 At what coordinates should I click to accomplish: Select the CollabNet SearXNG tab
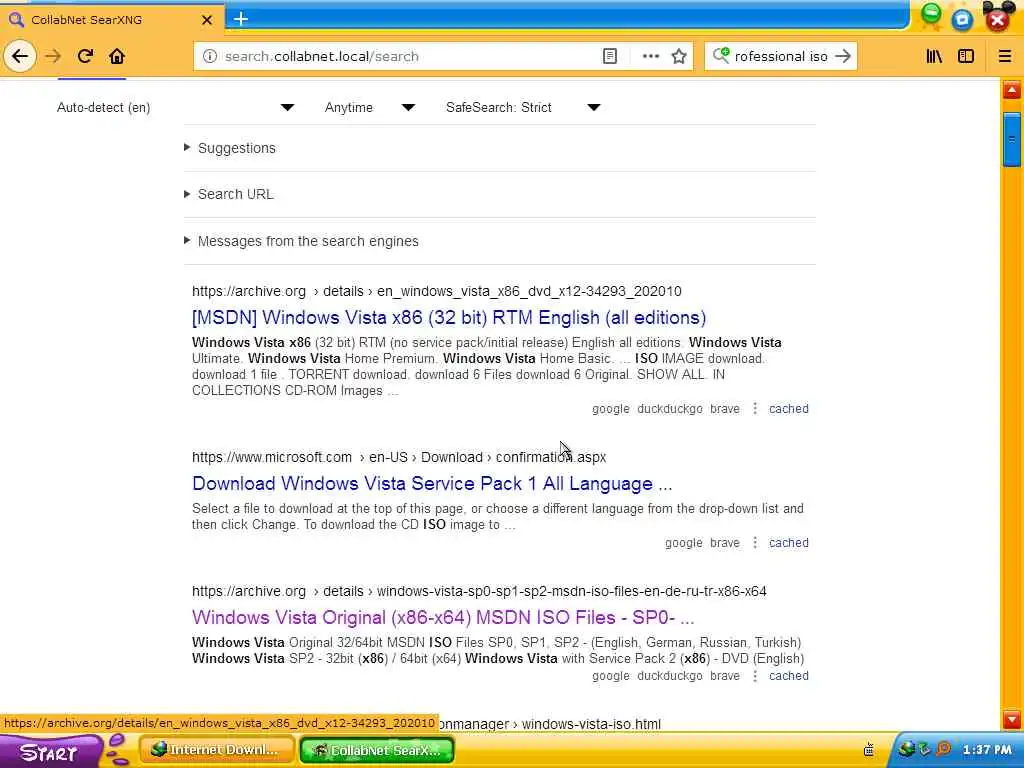[x=111, y=20]
